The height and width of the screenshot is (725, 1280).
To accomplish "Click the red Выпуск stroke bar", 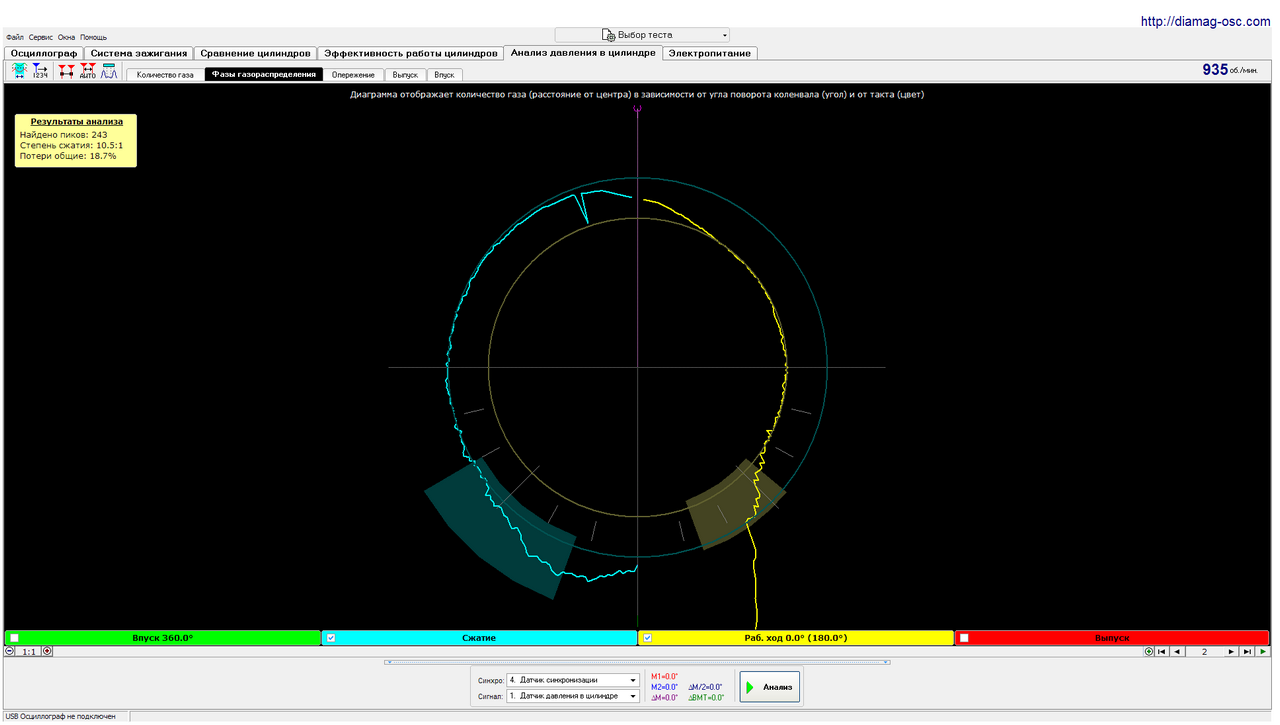I will tap(1112, 638).
